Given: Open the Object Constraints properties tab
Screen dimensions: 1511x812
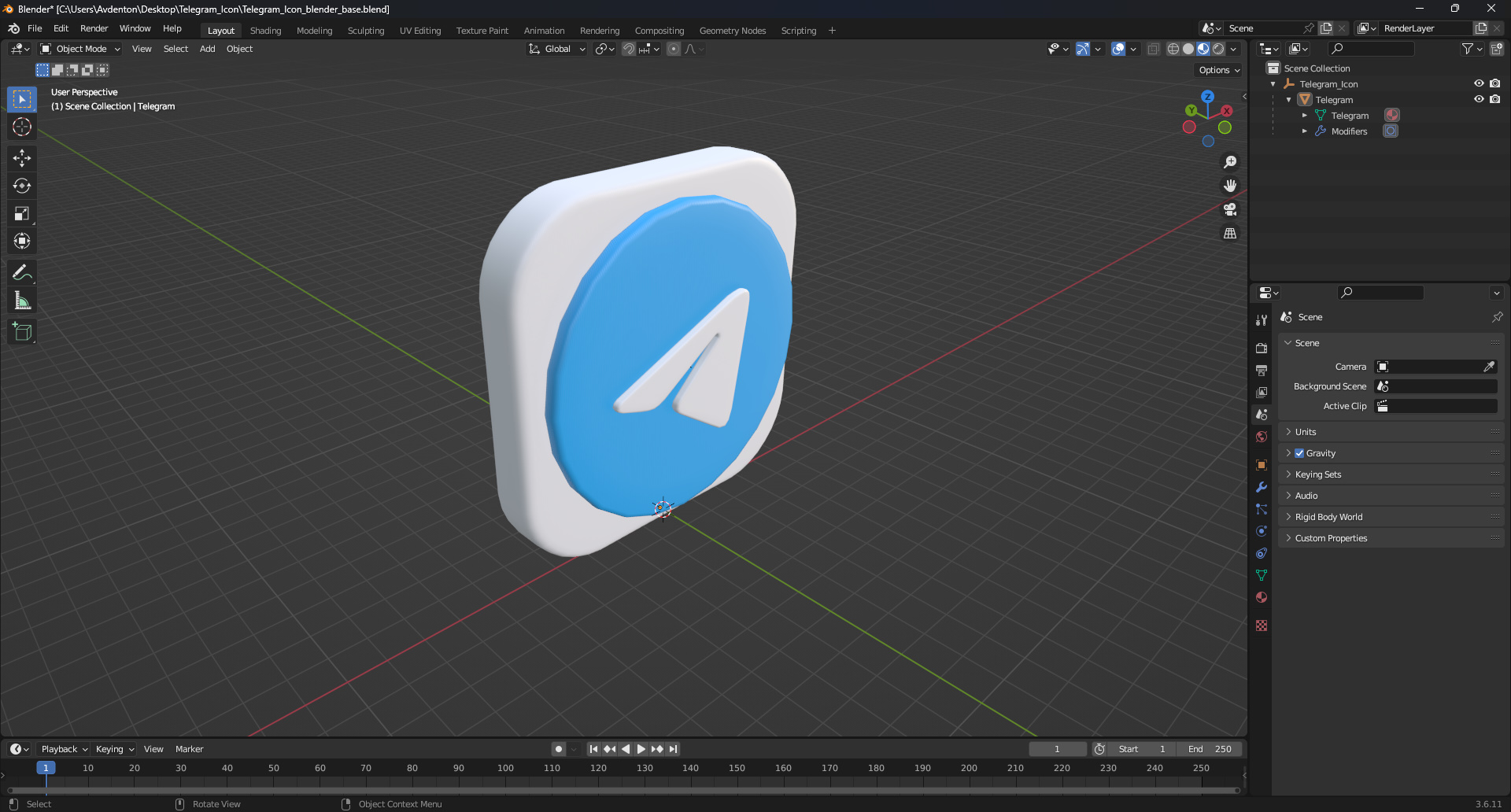Looking at the screenshot, I should coord(1262,553).
